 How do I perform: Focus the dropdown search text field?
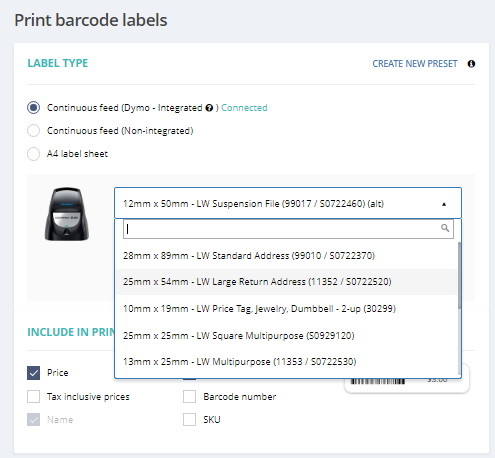(288, 229)
